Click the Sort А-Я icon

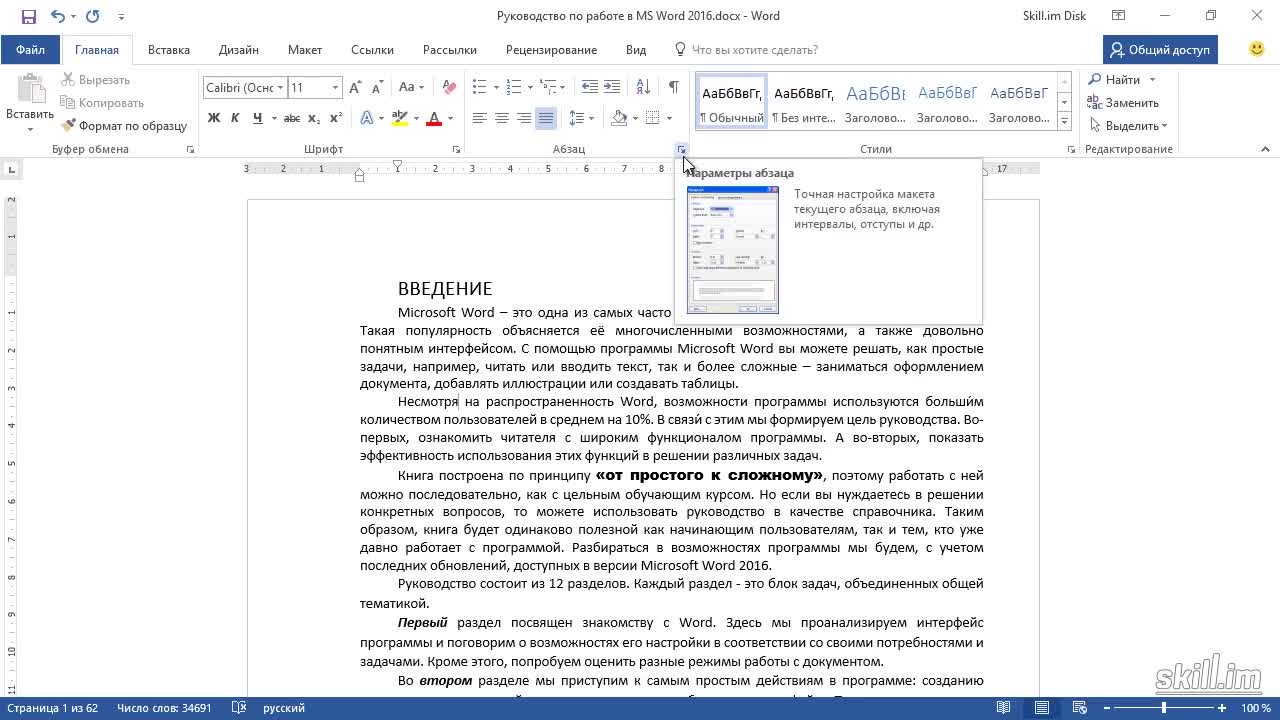click(643, 88)
